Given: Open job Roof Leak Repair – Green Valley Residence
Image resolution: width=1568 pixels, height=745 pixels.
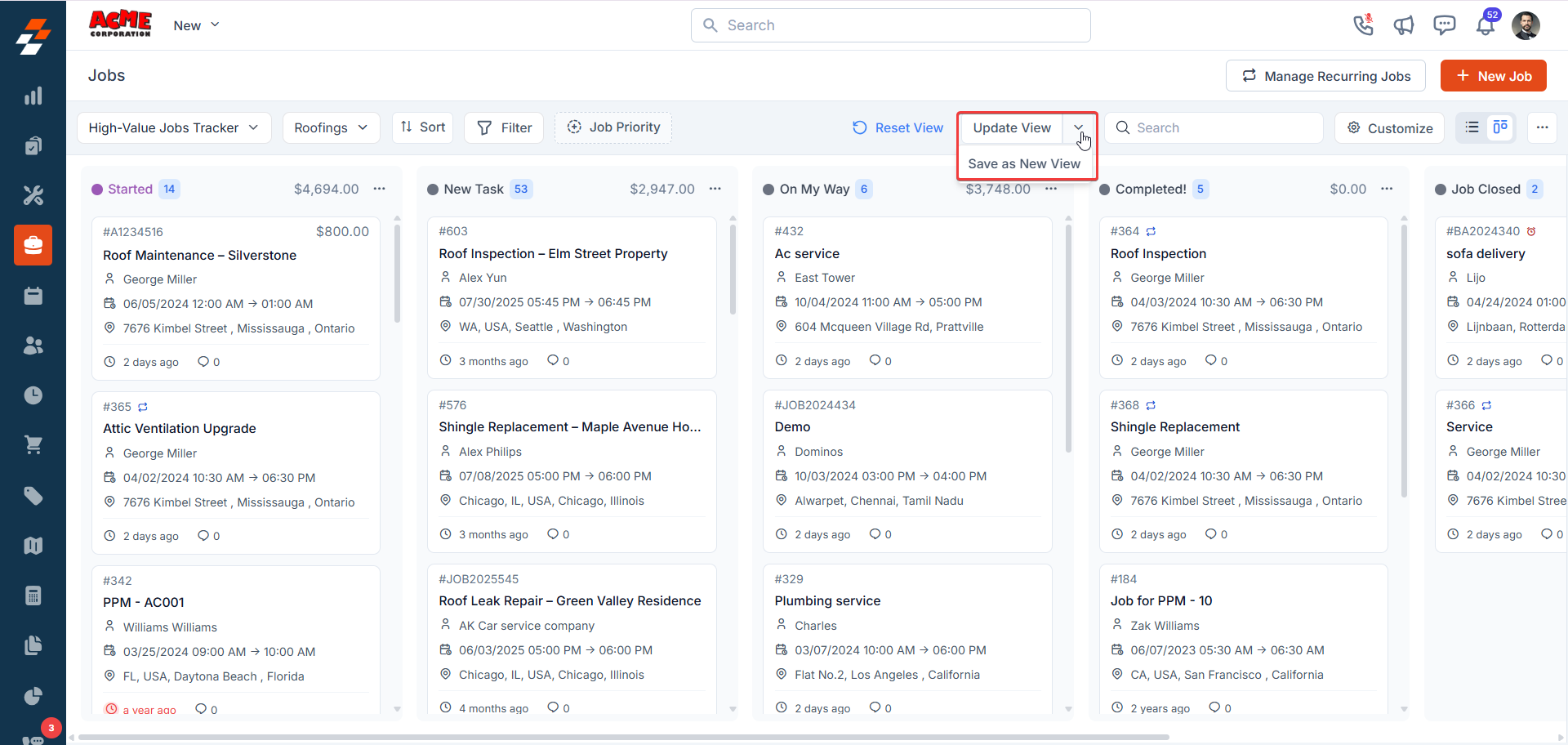Looking at the screenshot, I should [x=569, y=600].
